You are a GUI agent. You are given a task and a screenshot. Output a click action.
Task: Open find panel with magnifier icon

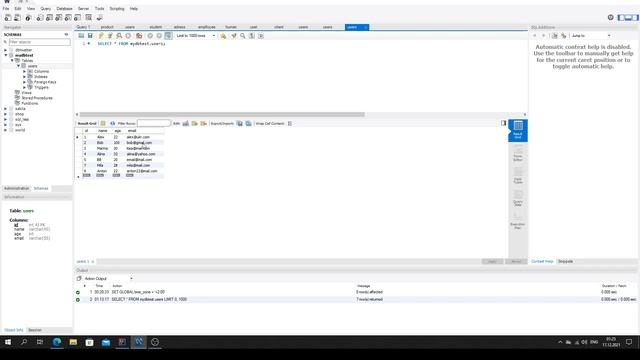pyautogui.click(x=242, y=36)
